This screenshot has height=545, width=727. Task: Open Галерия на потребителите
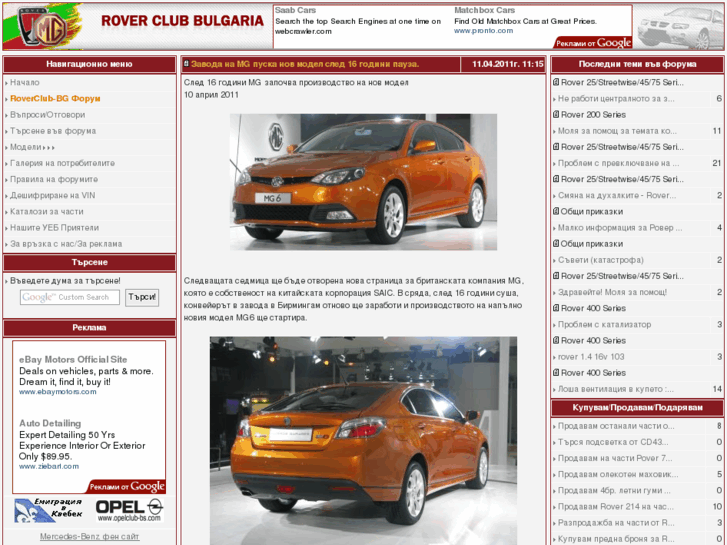[62, 163]
